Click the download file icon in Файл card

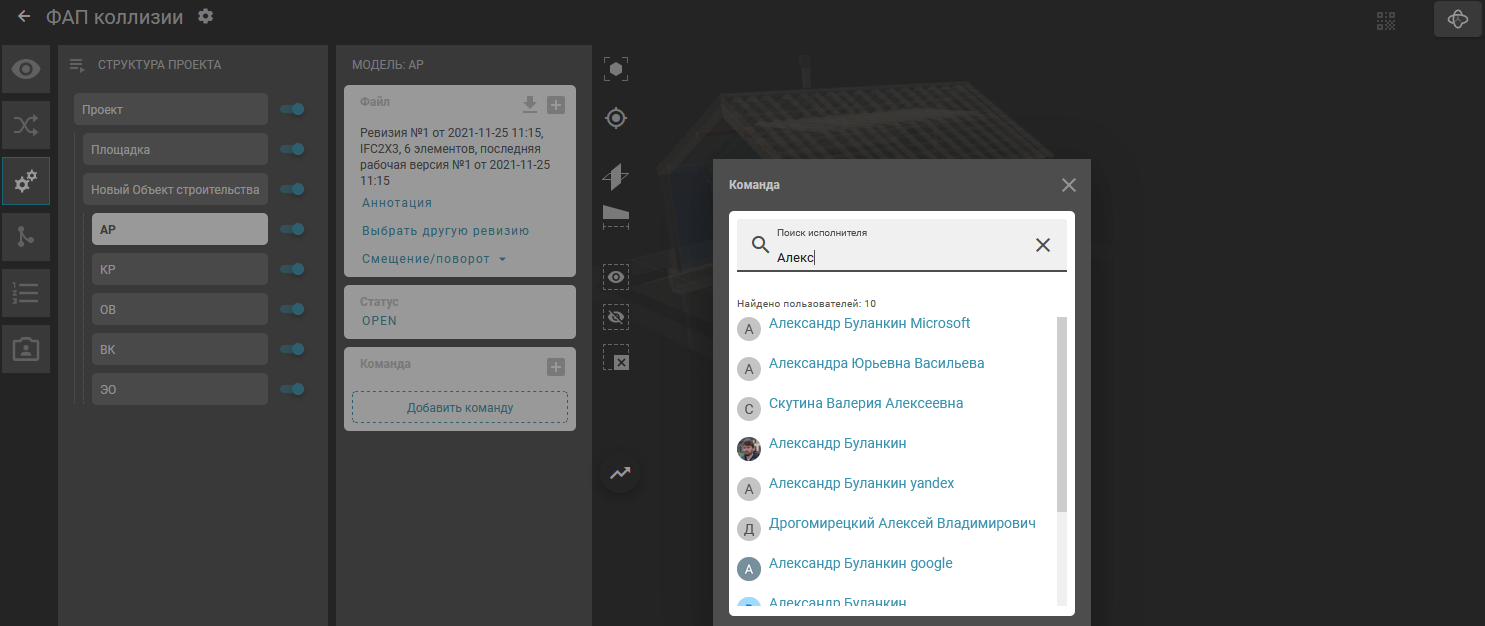[x=530, y=105]
